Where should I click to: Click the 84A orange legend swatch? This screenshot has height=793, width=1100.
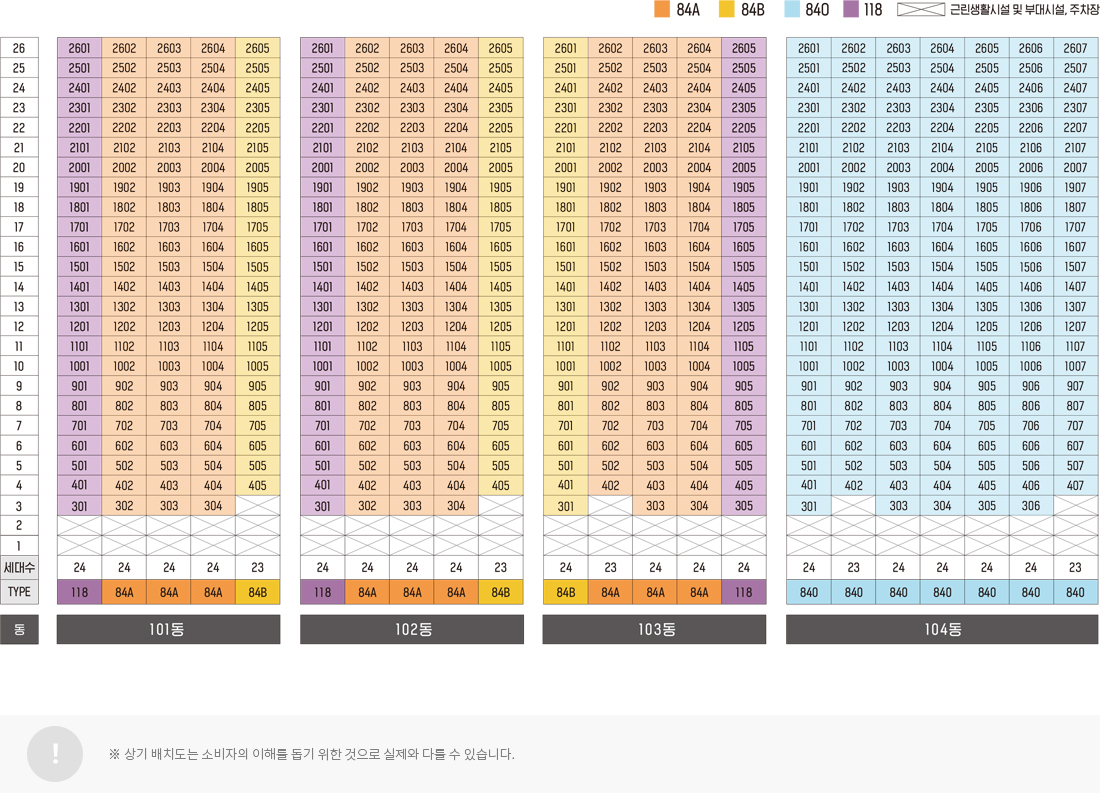coord(660,9)
